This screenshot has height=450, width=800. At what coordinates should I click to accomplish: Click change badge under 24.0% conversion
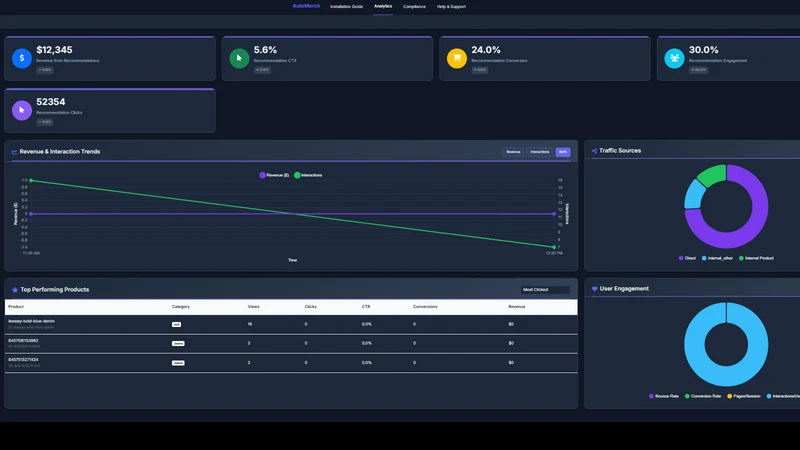point(480,70)
